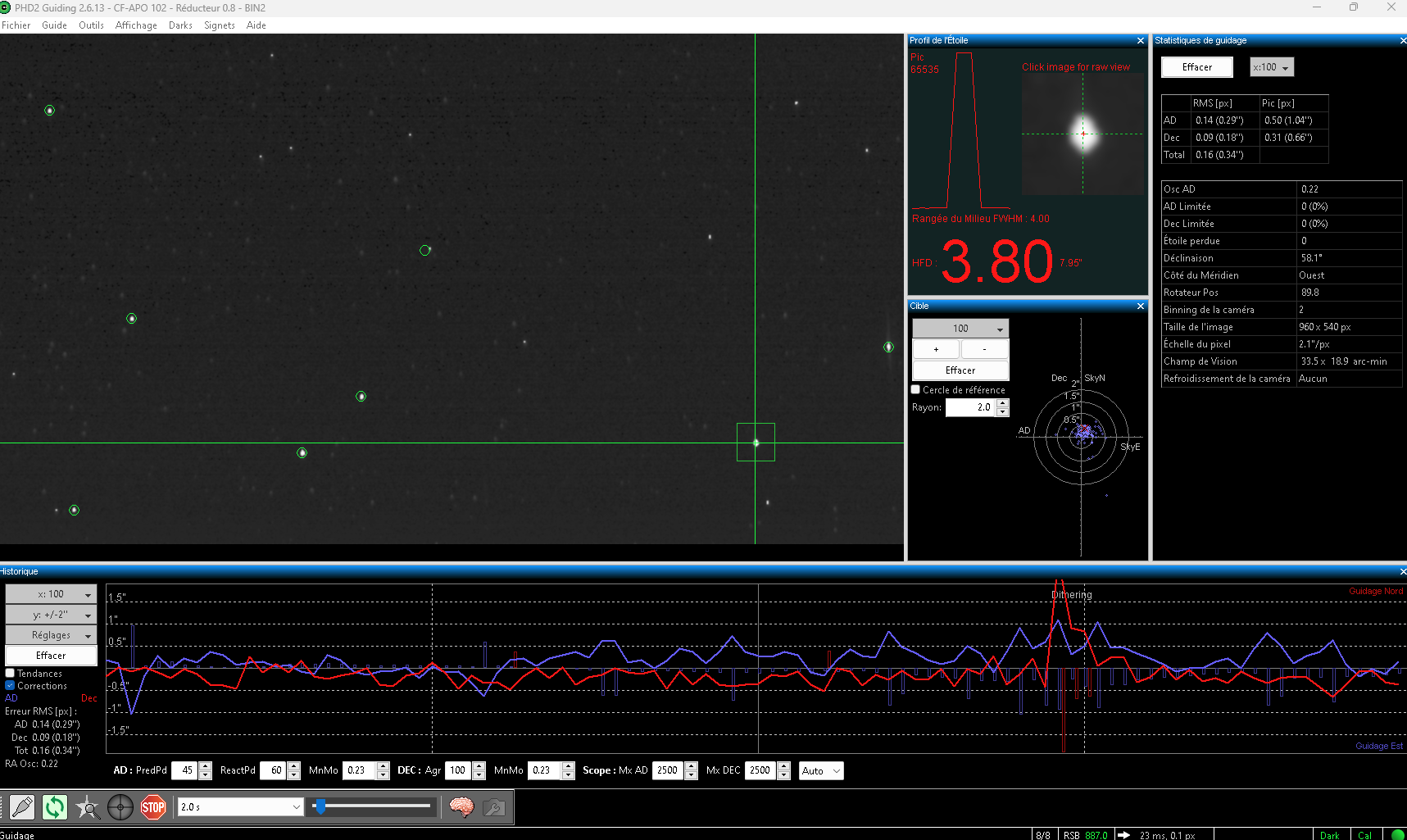
Task: Open the Darks menu
Action: tap(180, 25)
